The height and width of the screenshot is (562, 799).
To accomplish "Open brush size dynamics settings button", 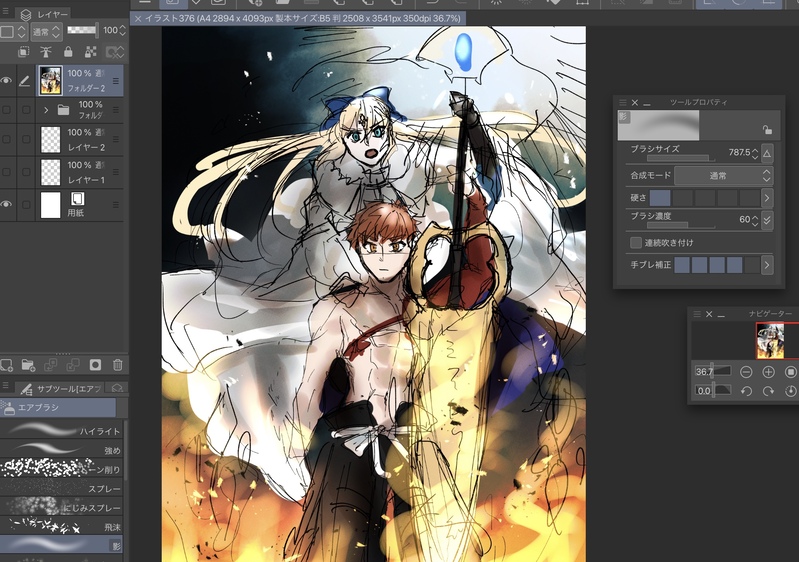I will tap(767, 153).
